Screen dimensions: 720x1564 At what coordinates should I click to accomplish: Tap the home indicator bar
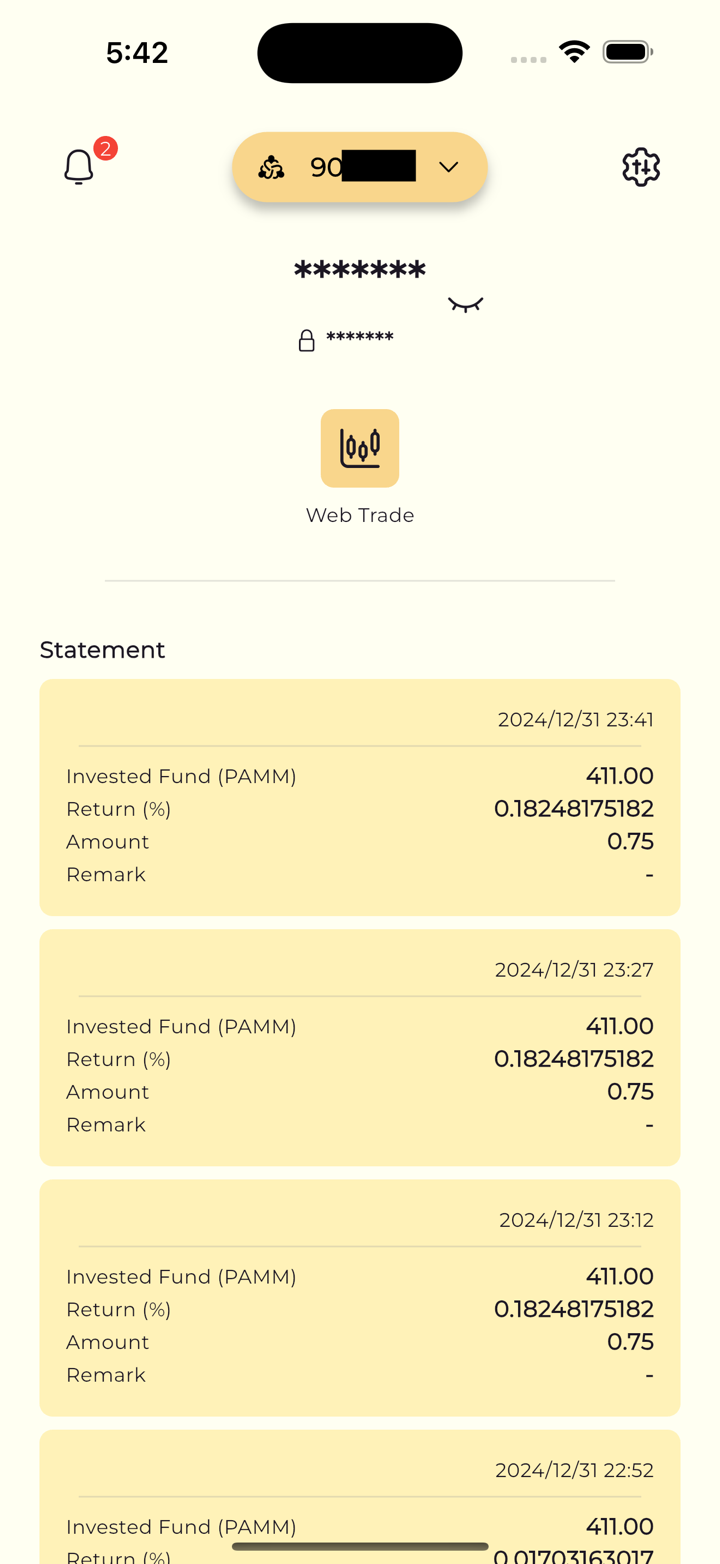coord(360,1547)
